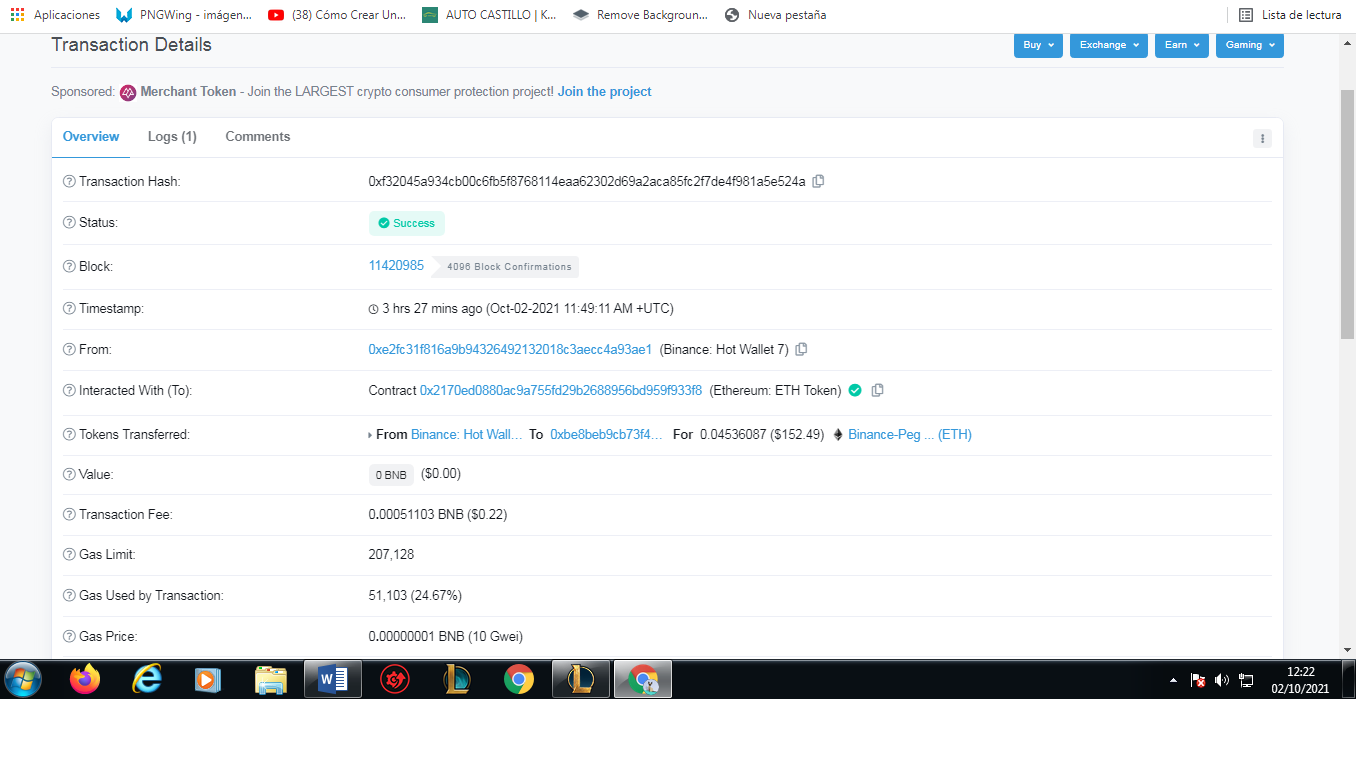This screenshot has width=1360, height=768.
Task: Open the Binance-Peg ... (ETH) token link
Action: 910,434
